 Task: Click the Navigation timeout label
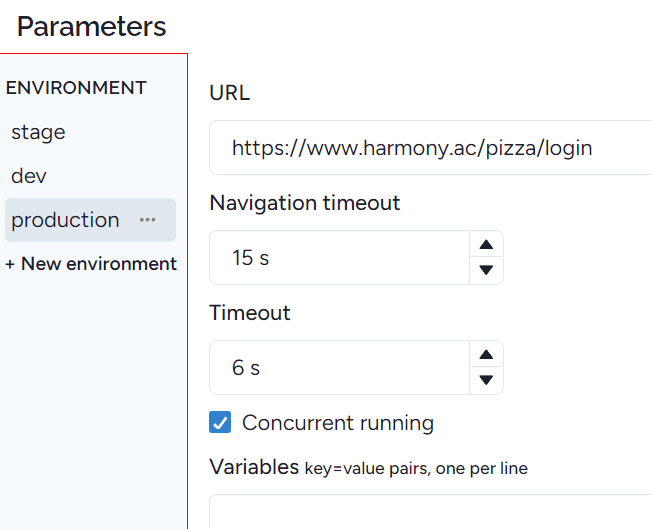coord(305,203)
